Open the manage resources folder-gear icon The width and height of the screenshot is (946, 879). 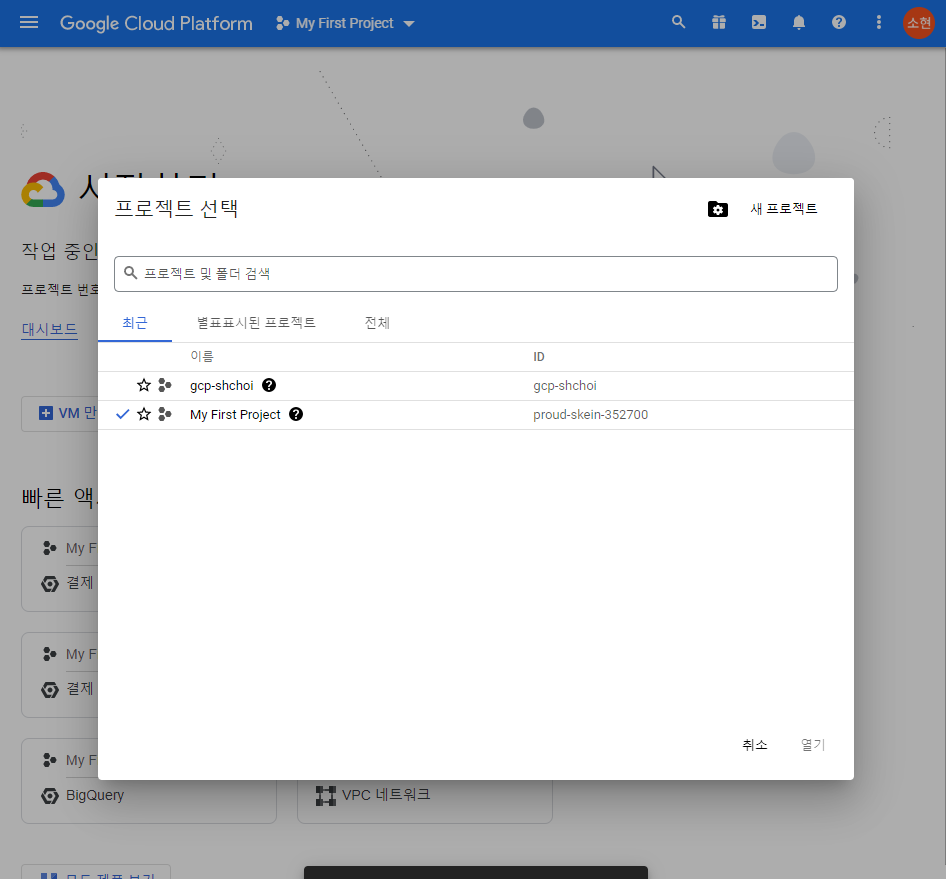pyautogui.click(x=717, y=209)
